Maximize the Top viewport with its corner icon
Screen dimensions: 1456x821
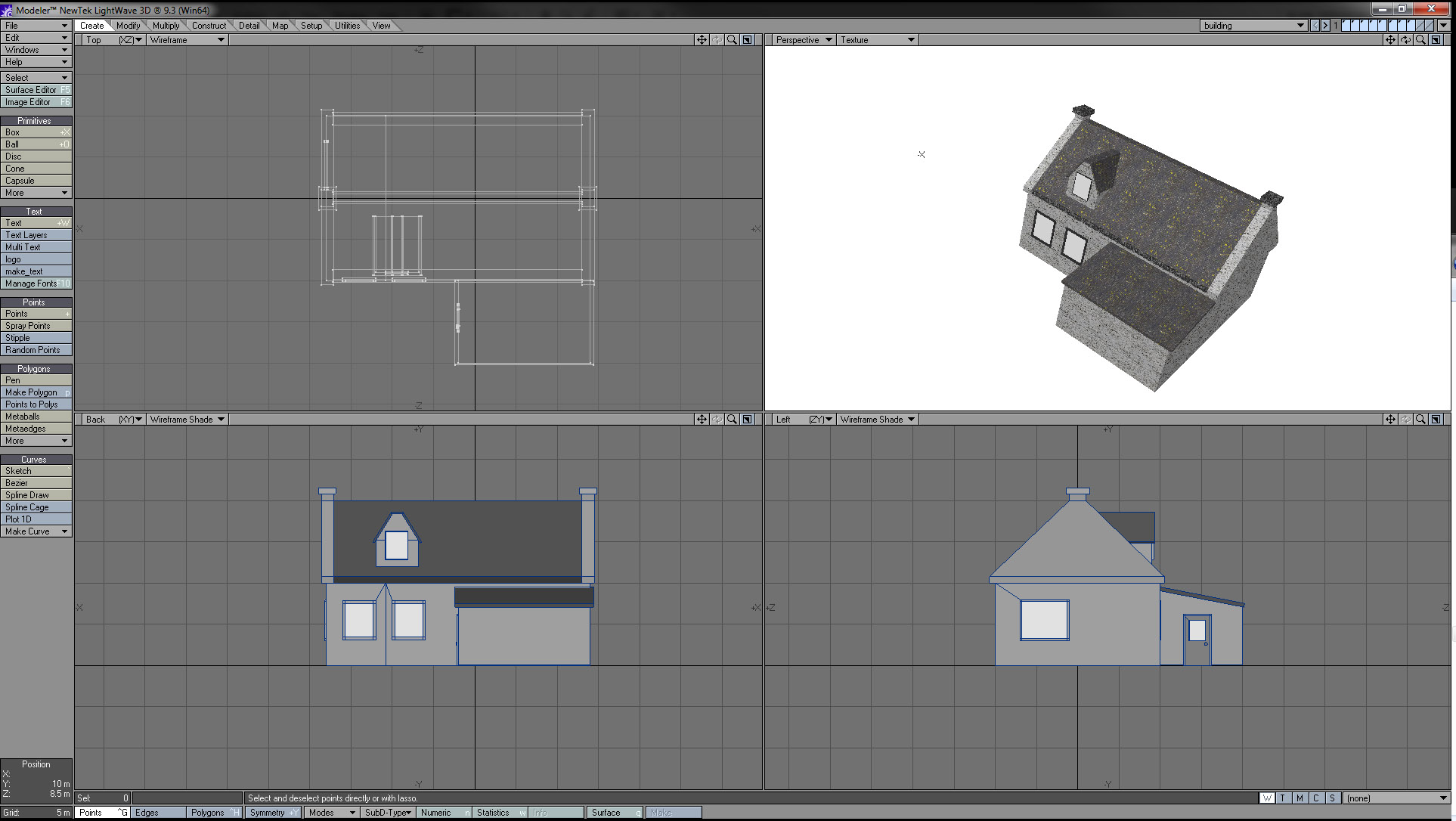747,40
